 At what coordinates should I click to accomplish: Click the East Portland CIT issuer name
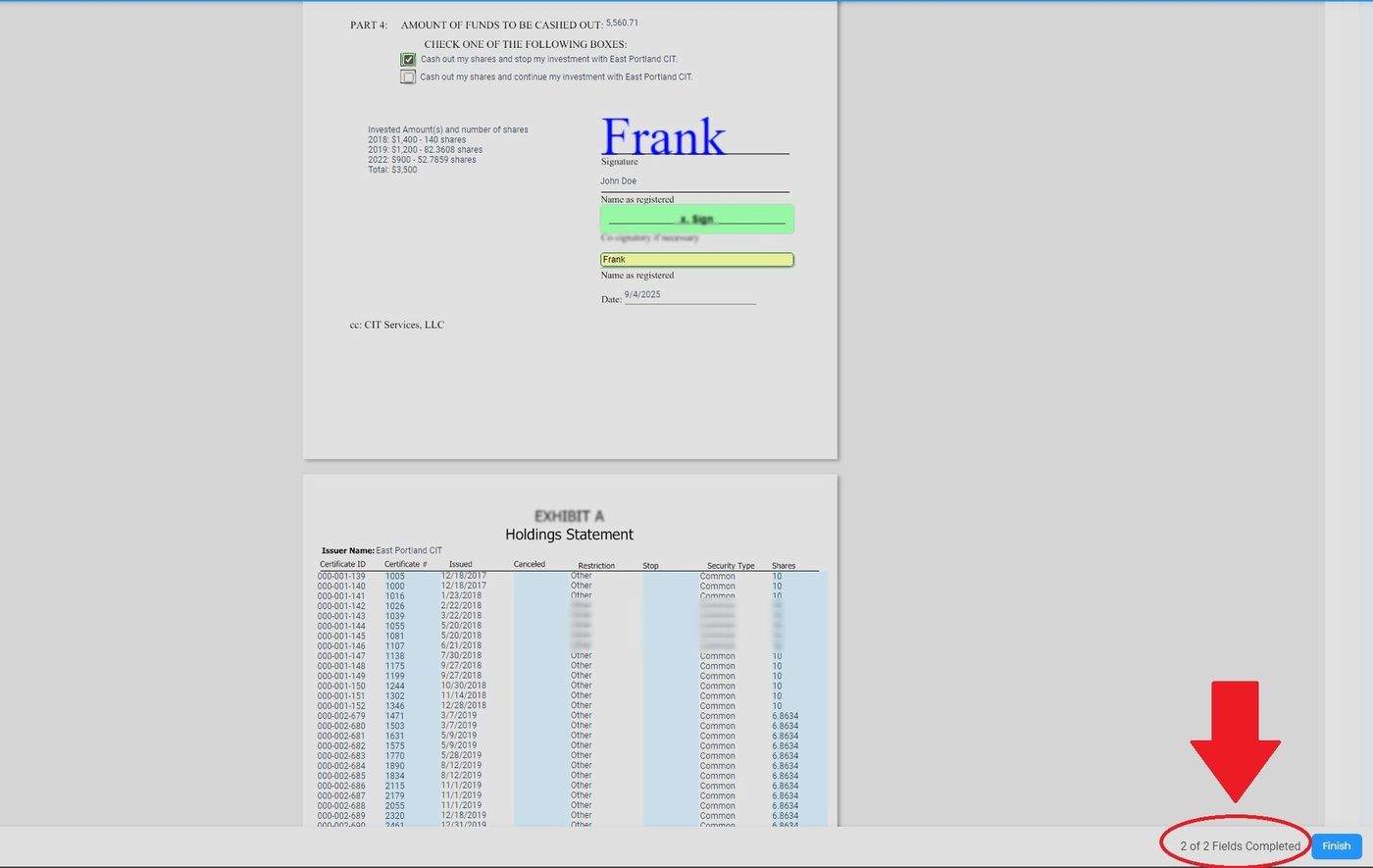click(x=409, y=551)
